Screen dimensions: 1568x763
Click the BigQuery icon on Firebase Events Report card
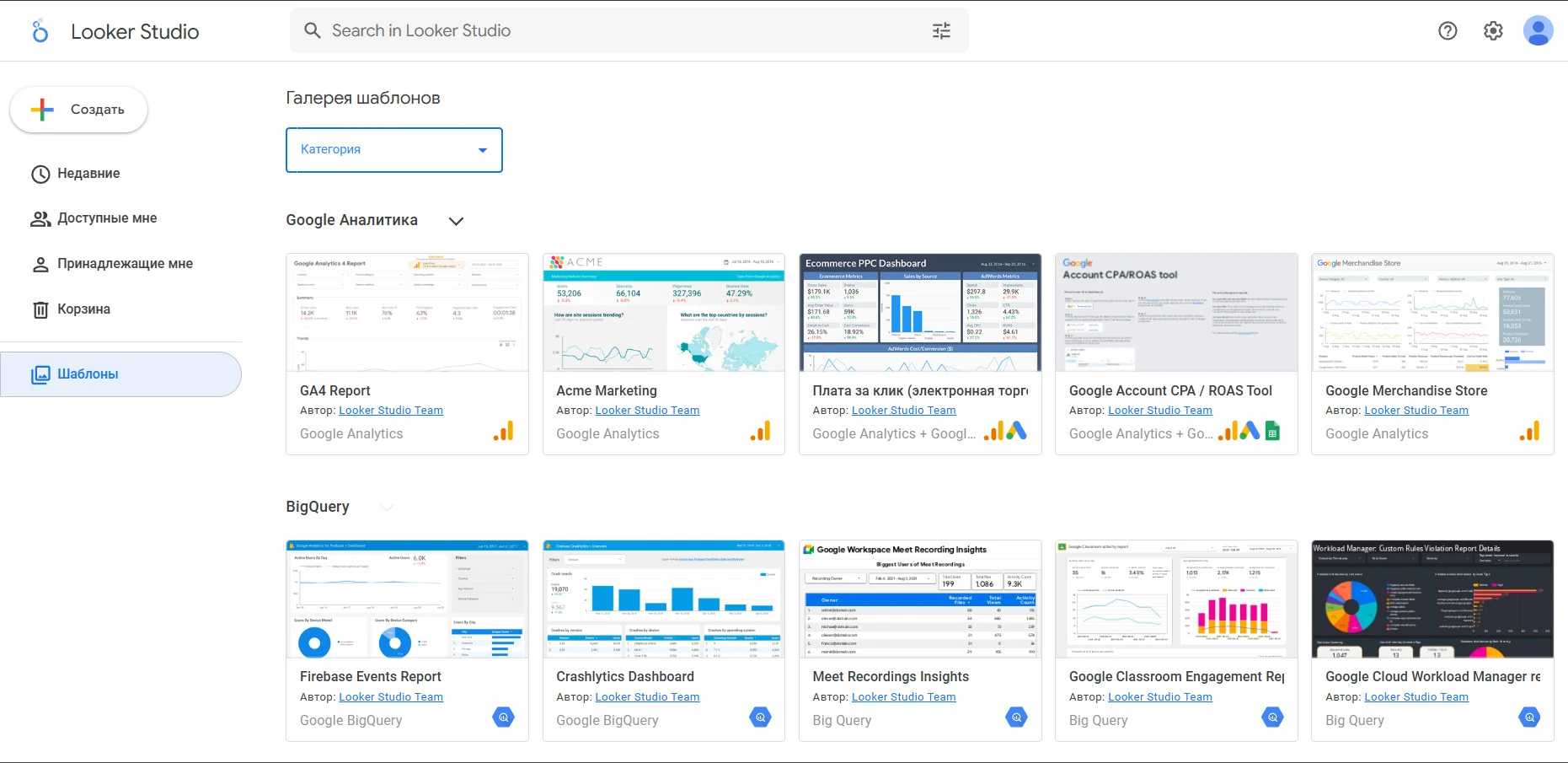504,717
